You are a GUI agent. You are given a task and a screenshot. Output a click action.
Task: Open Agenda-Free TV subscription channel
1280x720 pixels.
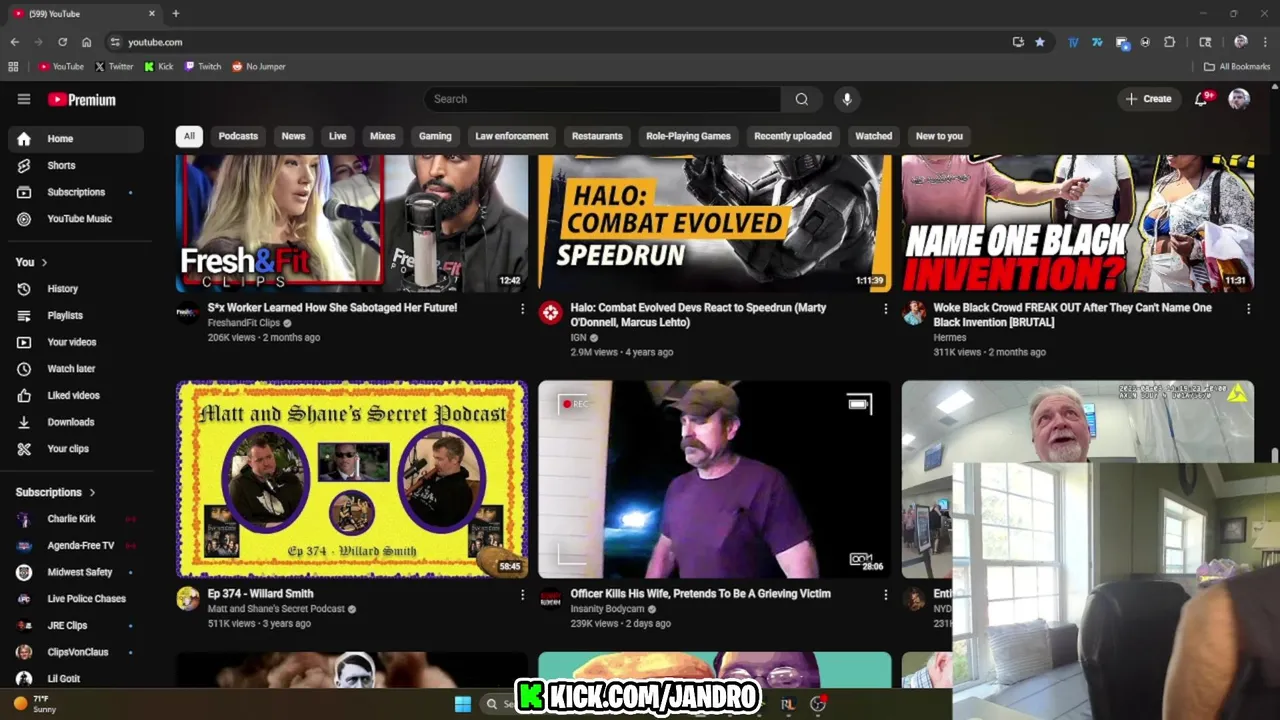pos(76,546)
